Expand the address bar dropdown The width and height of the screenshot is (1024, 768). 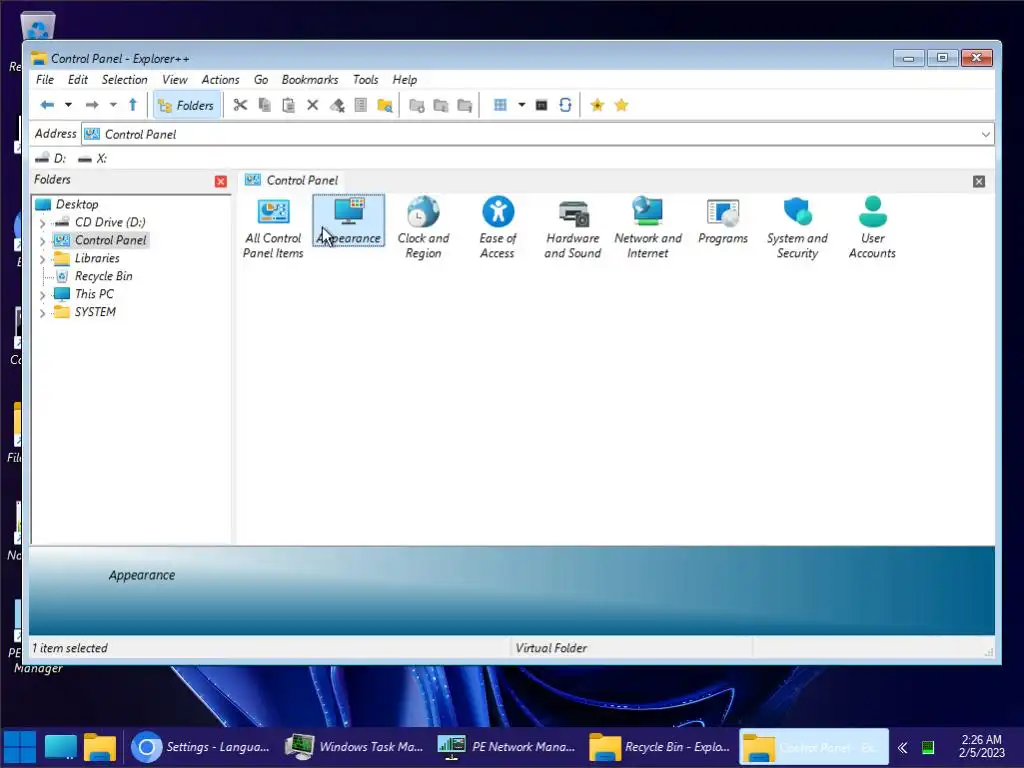[x=985, y=135]
